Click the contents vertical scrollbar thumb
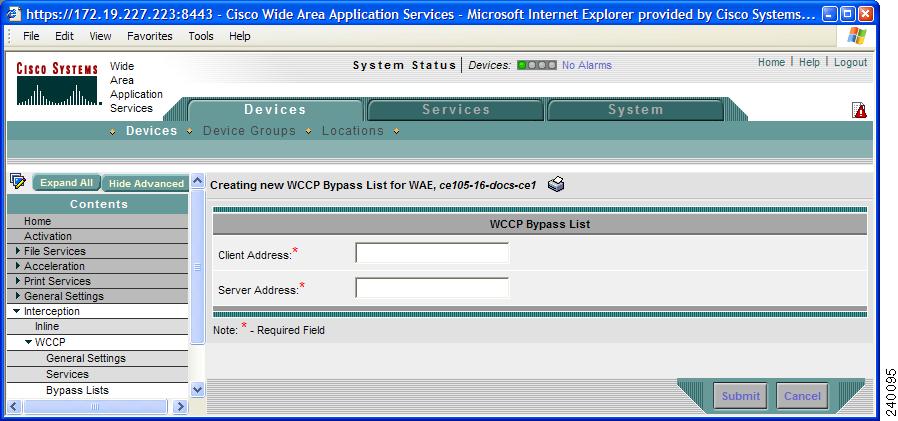The height and width of the screenshot is (421, 898). tap(197, 267)
